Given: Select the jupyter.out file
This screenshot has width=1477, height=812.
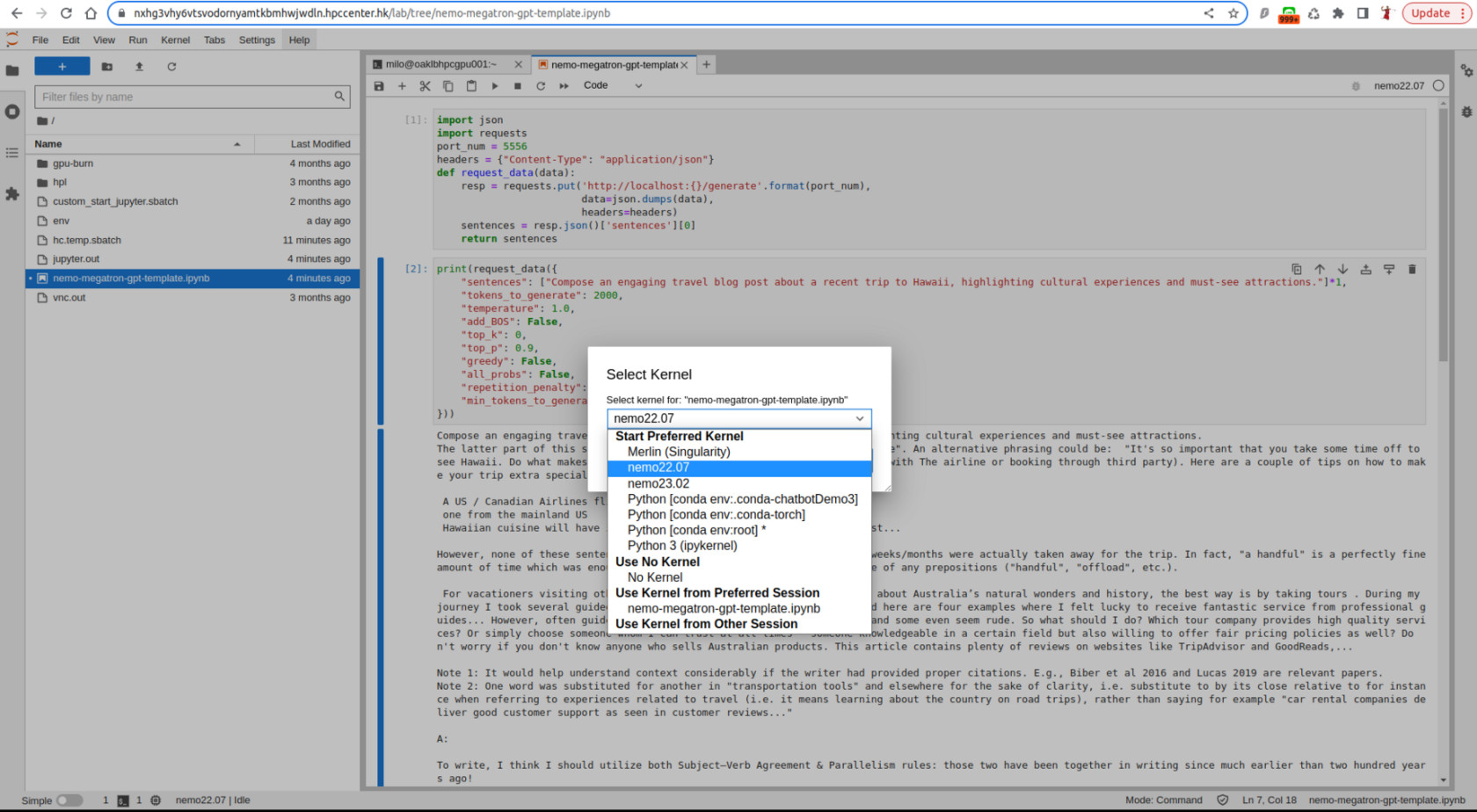Looking at the screenshot, I should [193, 259].
